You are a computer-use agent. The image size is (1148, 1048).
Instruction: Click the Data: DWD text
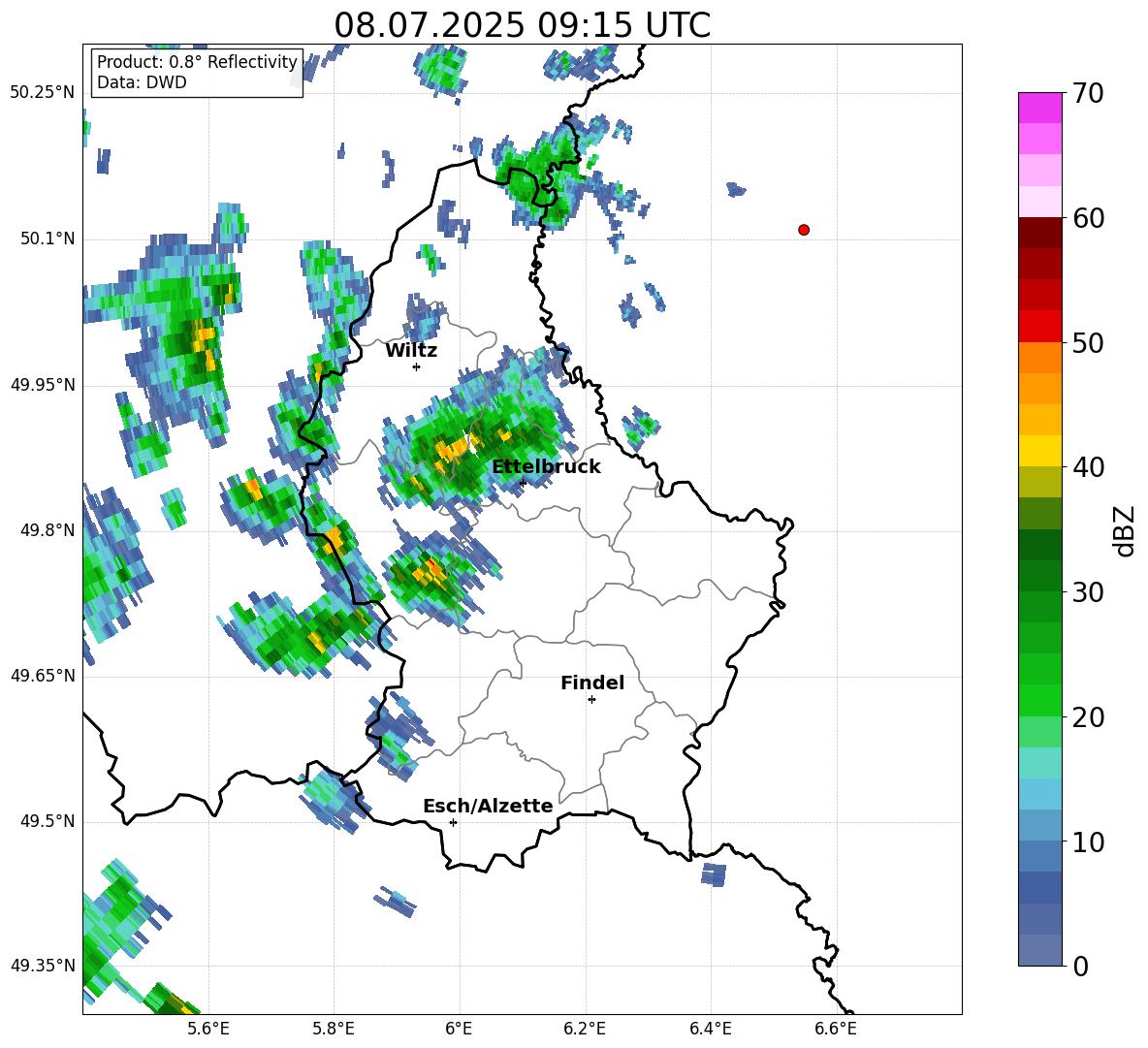pos(142,82)
